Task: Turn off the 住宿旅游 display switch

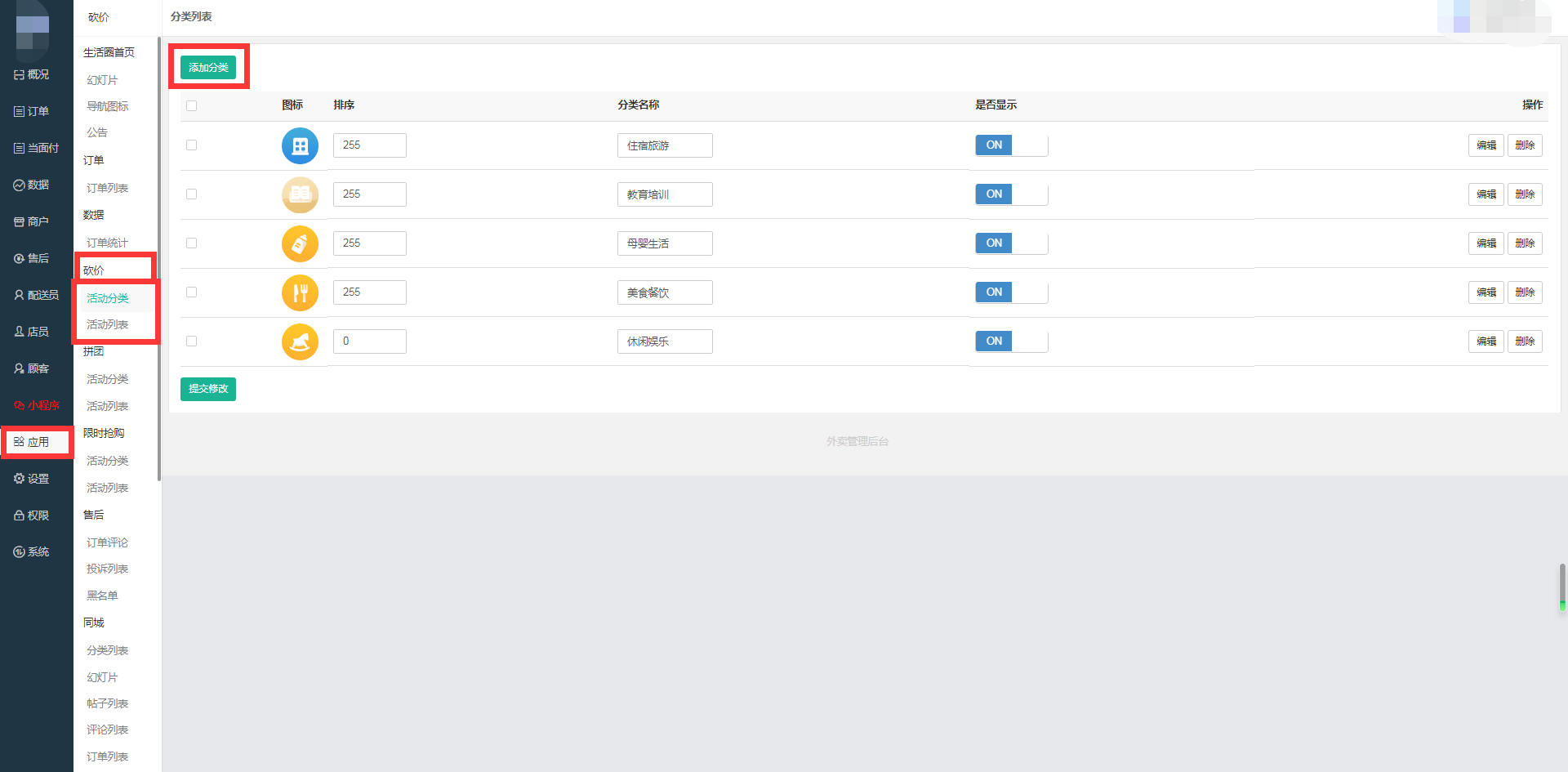Action: (1011, 145)
